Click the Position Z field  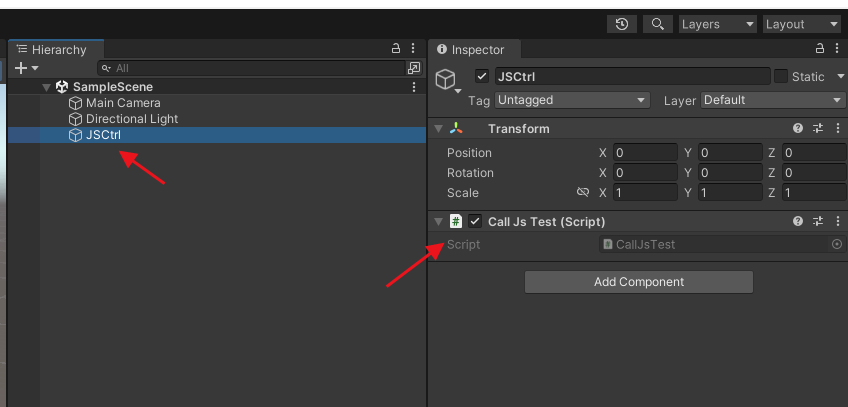[814, 153]
